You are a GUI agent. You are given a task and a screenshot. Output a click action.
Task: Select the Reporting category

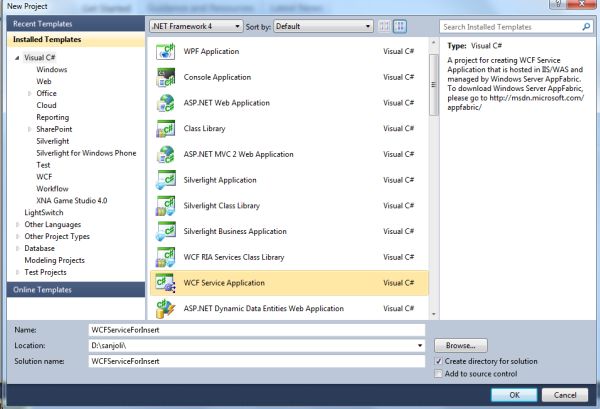pos(53,117)
